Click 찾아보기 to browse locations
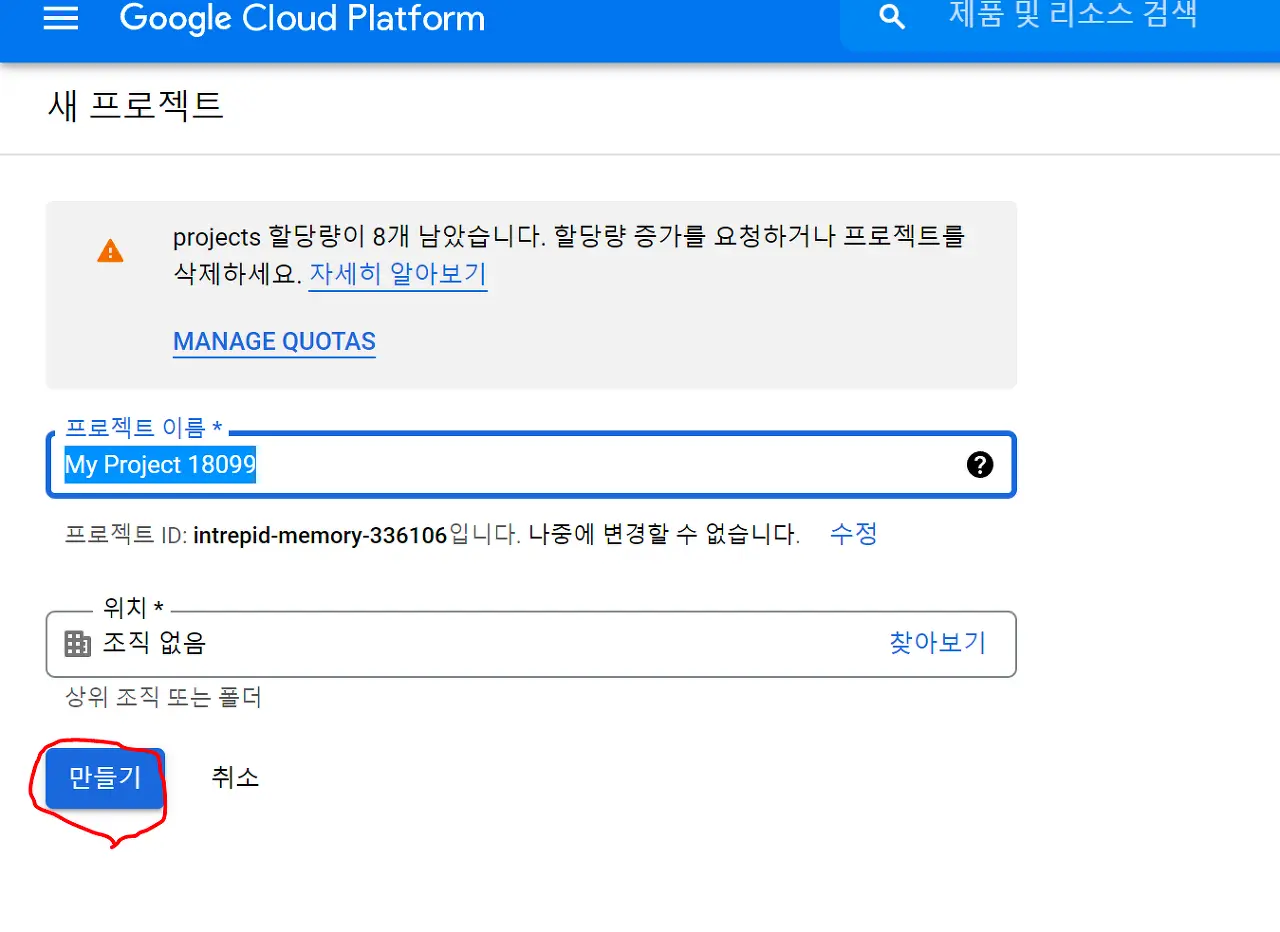This screenshot has height=932, width=1280. [x=937, y=642]
